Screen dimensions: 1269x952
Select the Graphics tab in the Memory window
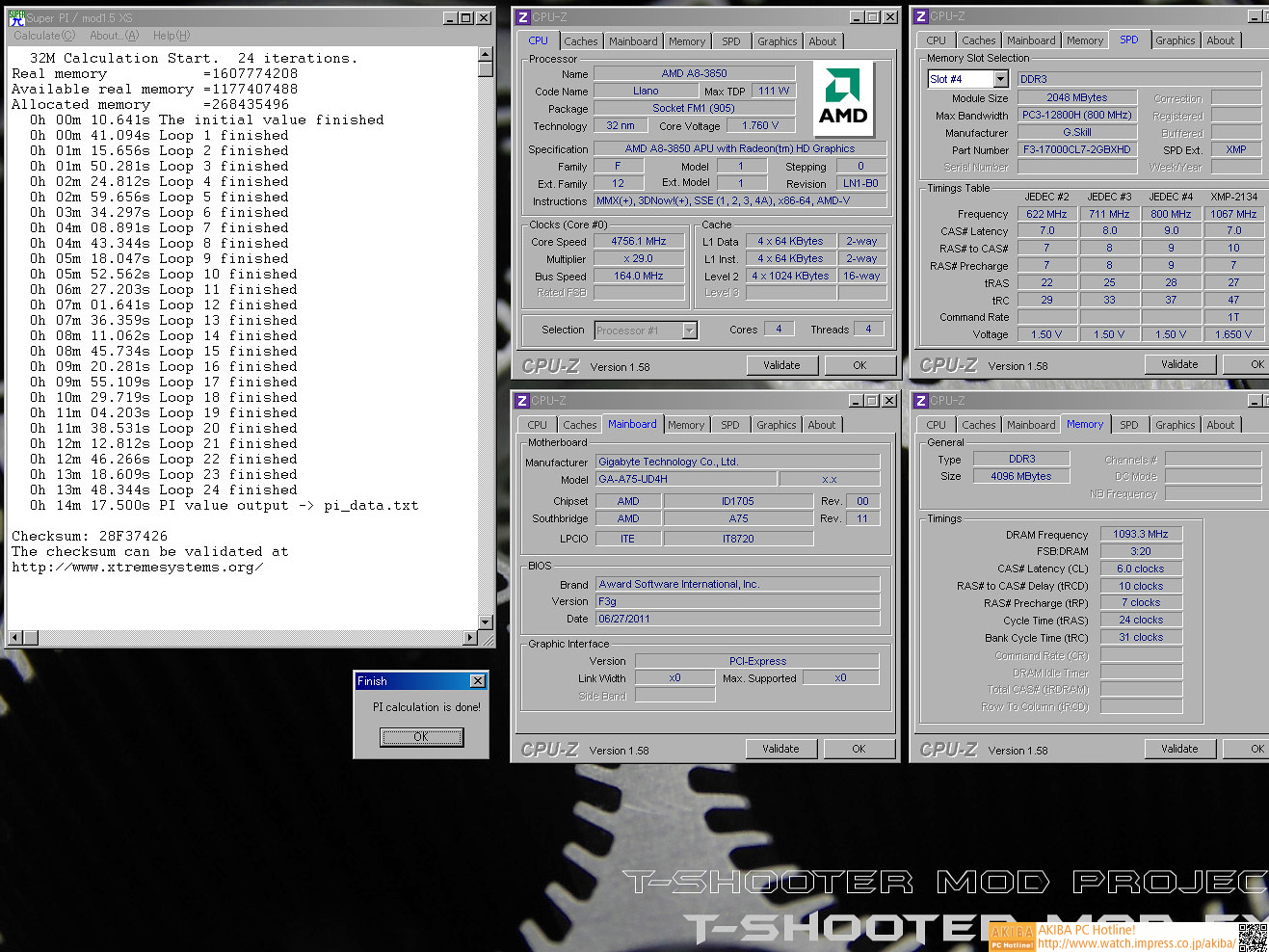click(1176, 425)
